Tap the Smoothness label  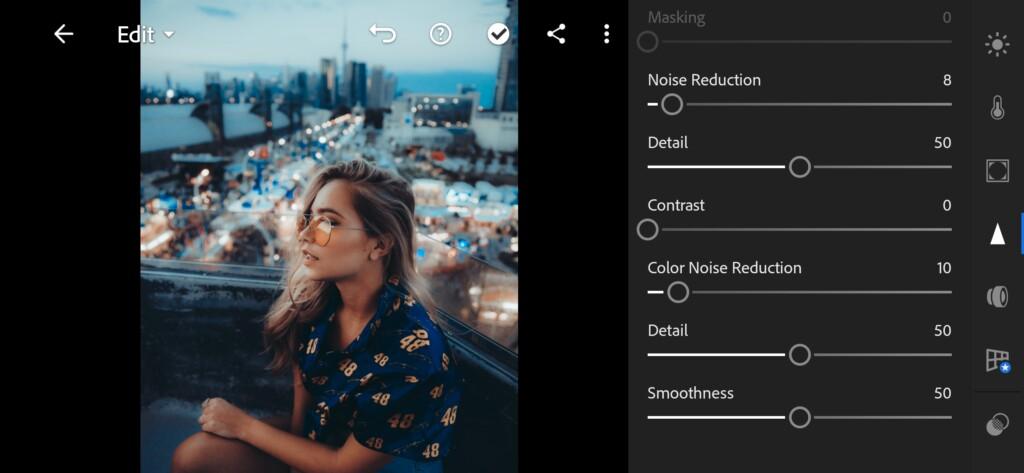tap(690, 393)
